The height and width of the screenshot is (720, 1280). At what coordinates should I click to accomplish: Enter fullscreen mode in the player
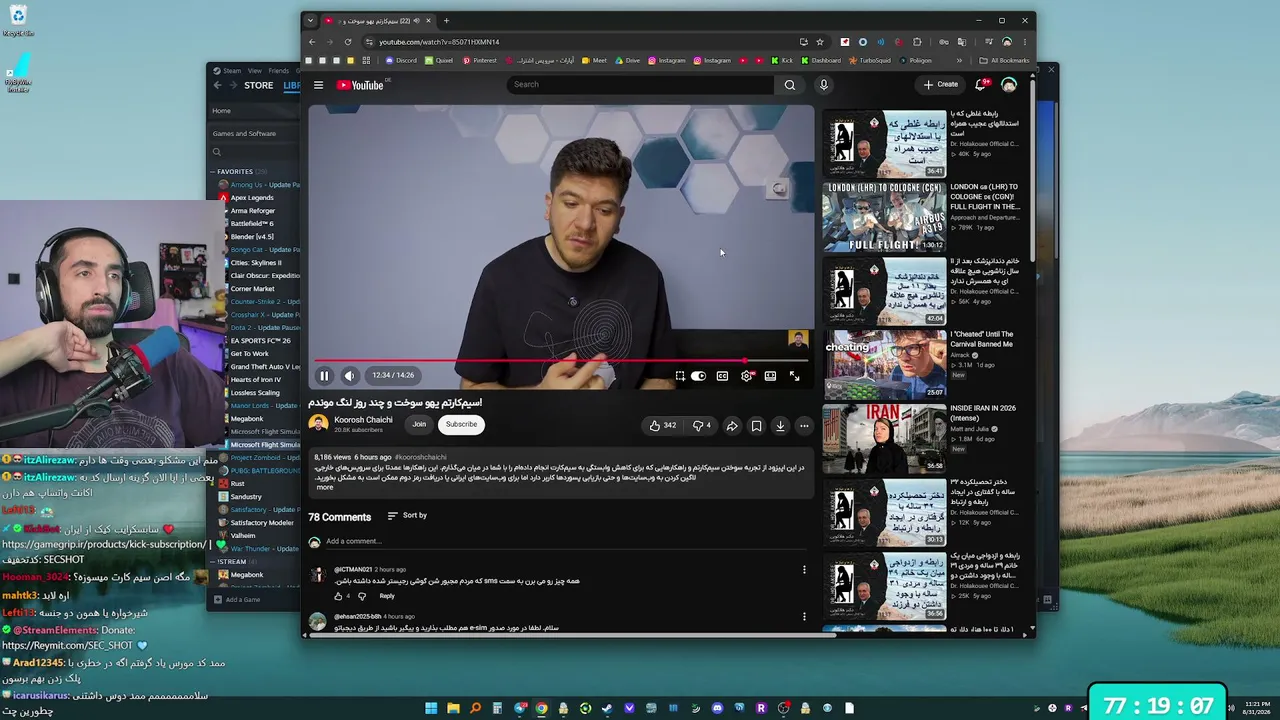point(794,376)
